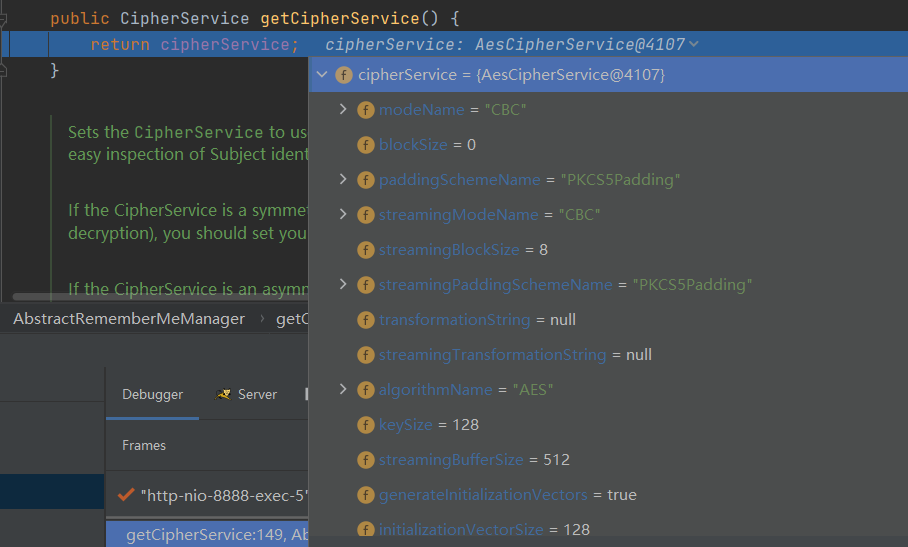This screenshot has height=547, width=908.
Task: Click the field icon next to keySize
Action: point(367,425)
